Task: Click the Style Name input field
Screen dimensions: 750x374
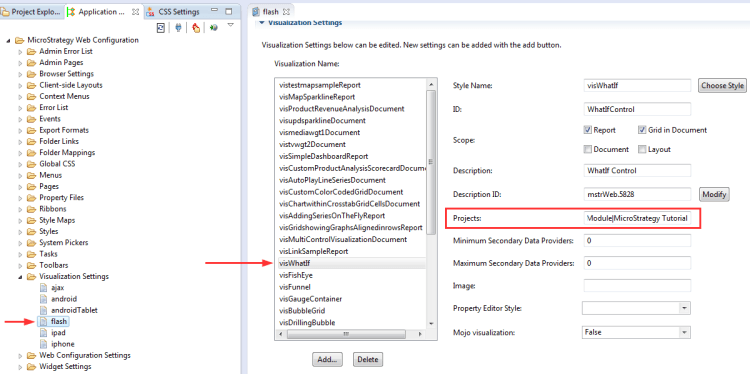Action: [x=637, y=86]
